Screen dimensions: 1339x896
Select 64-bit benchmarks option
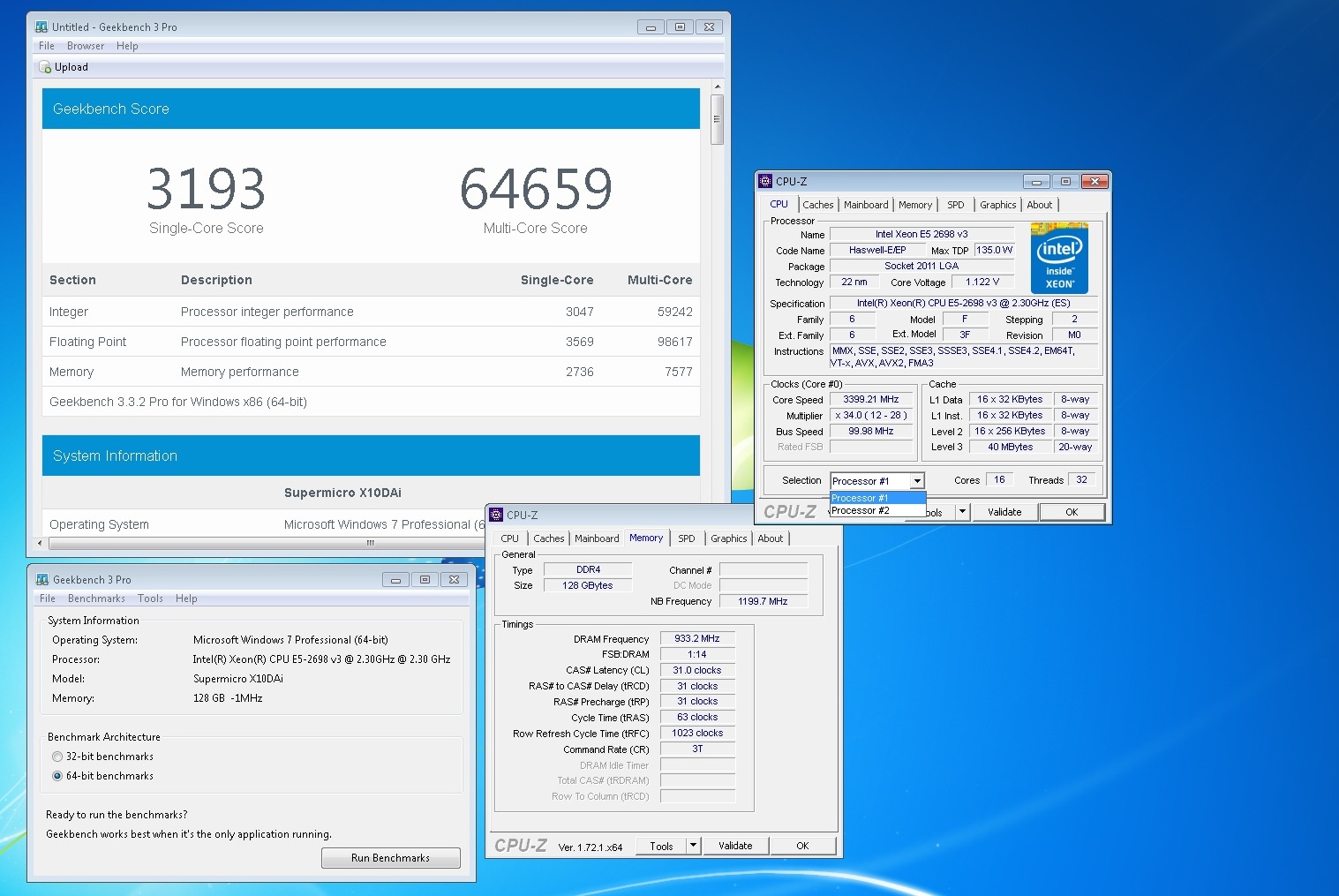tap(57, 776)
